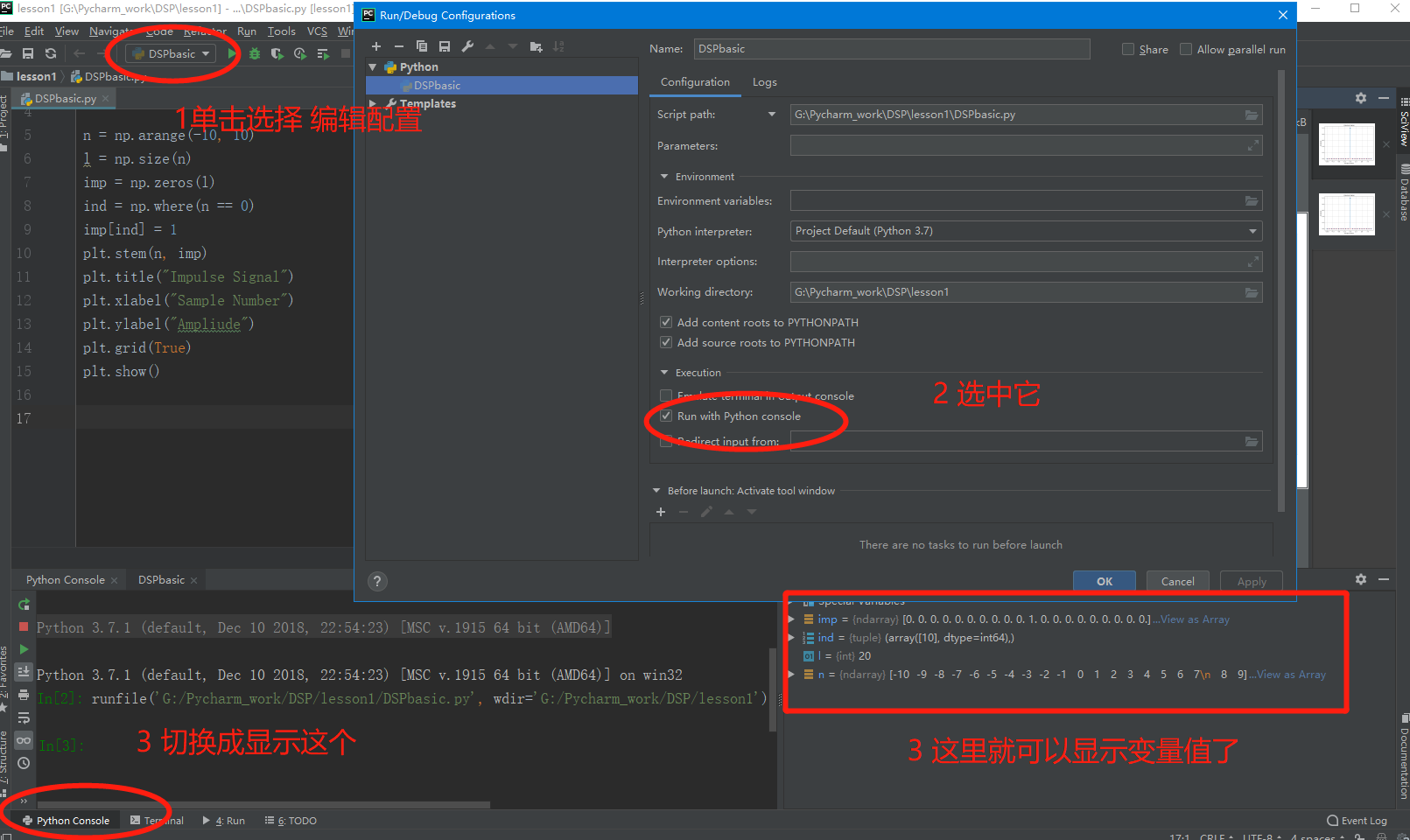Print console output with printer icon
Image resolution: width=1410 pixels, height=840 pixels.
(x=24, y=693)
